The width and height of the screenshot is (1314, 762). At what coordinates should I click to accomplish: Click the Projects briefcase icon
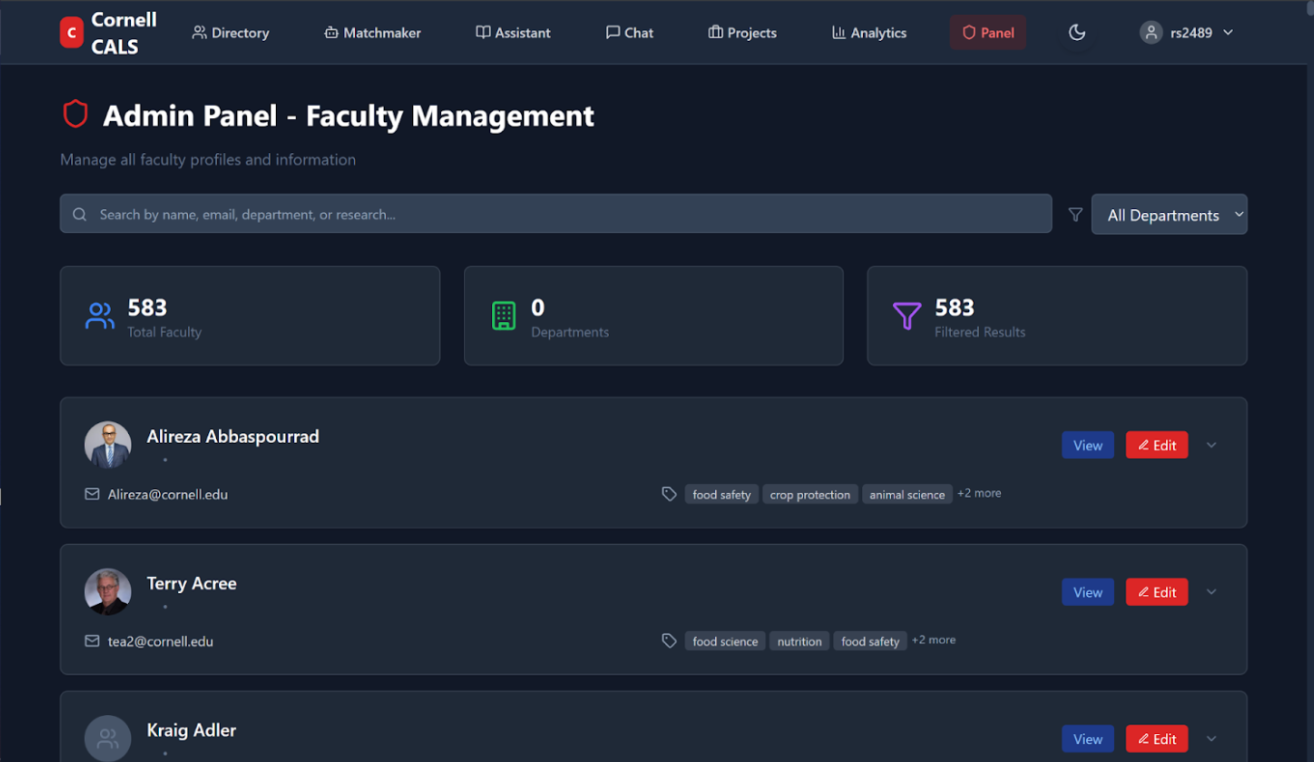[x=715, y=32]
